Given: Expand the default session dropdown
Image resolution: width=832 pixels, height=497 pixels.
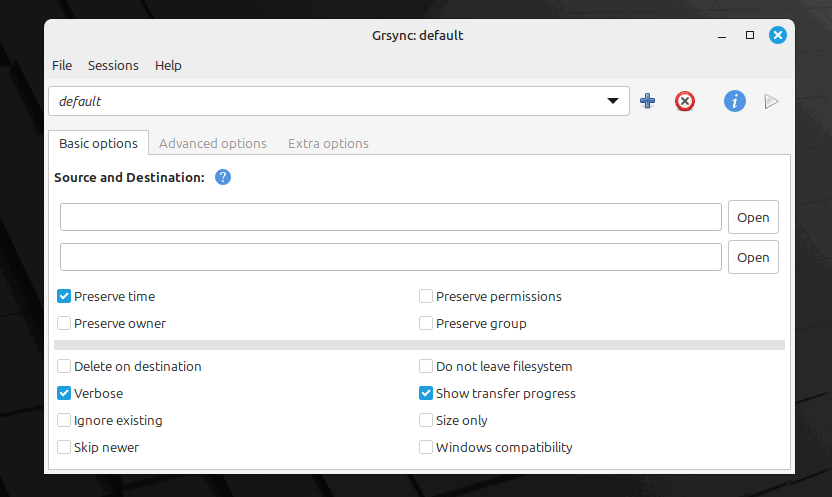Looking at the screenshot, I should tap(612, 101).
